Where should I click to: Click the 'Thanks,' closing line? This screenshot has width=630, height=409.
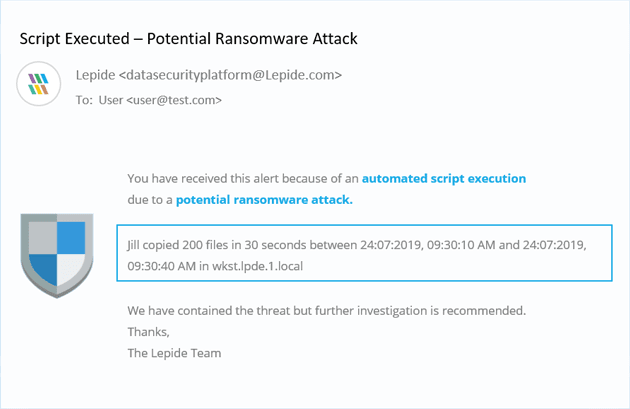click(149, 332)
